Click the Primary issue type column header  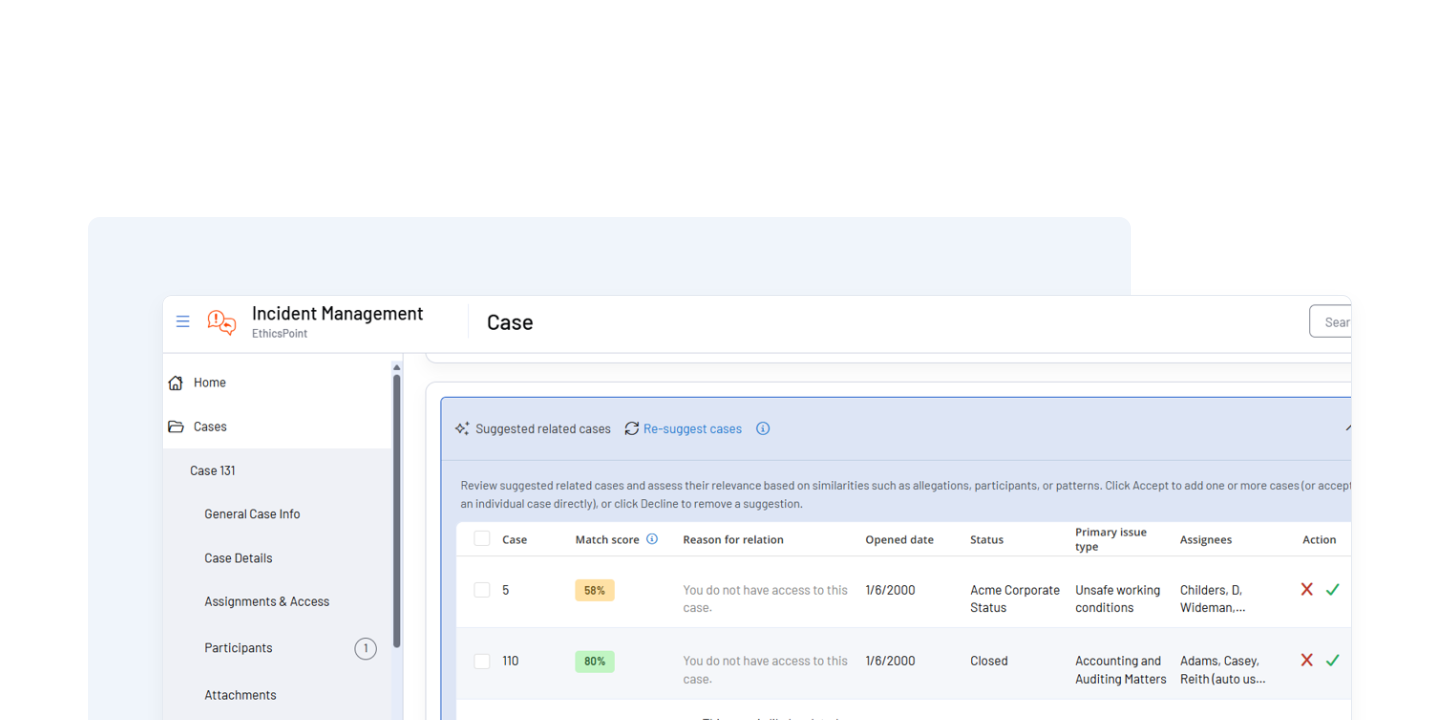[1111, 540]
